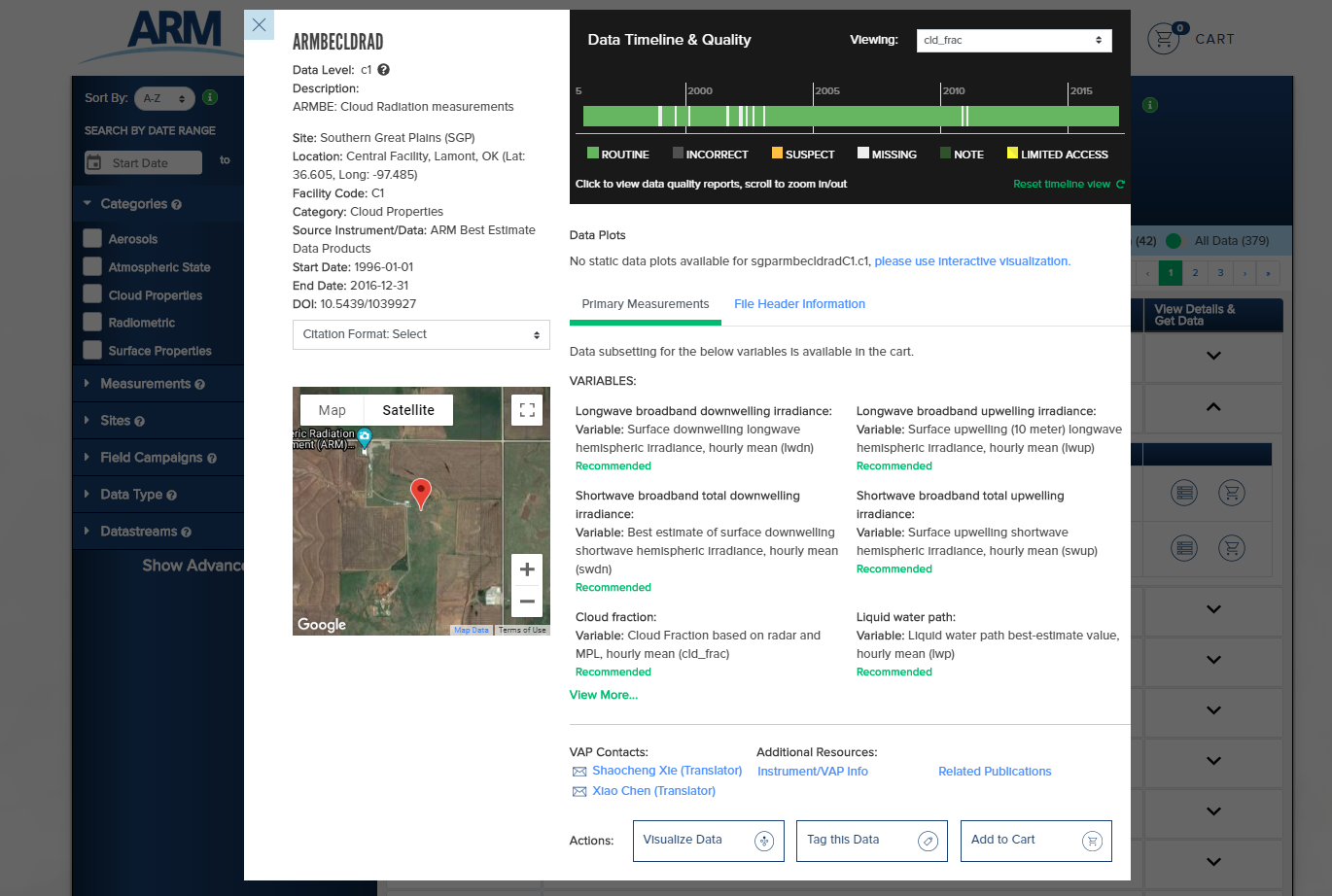This screenshot has width=1332, height=896.
Task: Click the Google logo on the map
Action: (x=322, y=625)
